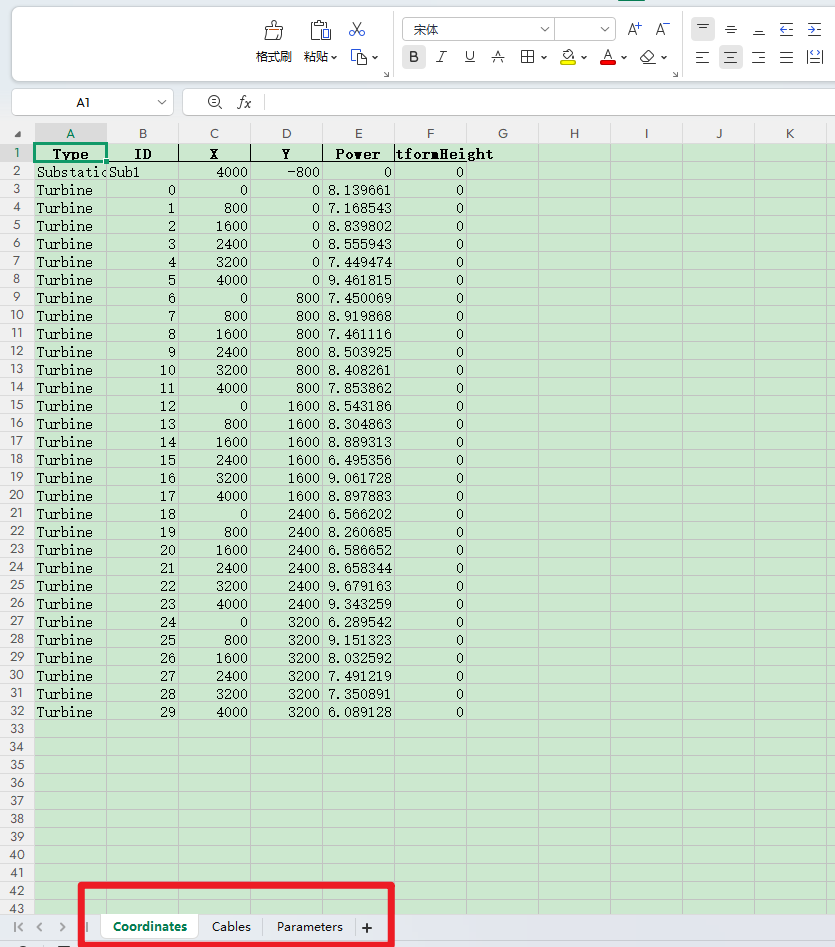The width and height of the screenshot is (835, 947).
Task: Expand the Name Box dropdown arrow
Action: (163, 102)
